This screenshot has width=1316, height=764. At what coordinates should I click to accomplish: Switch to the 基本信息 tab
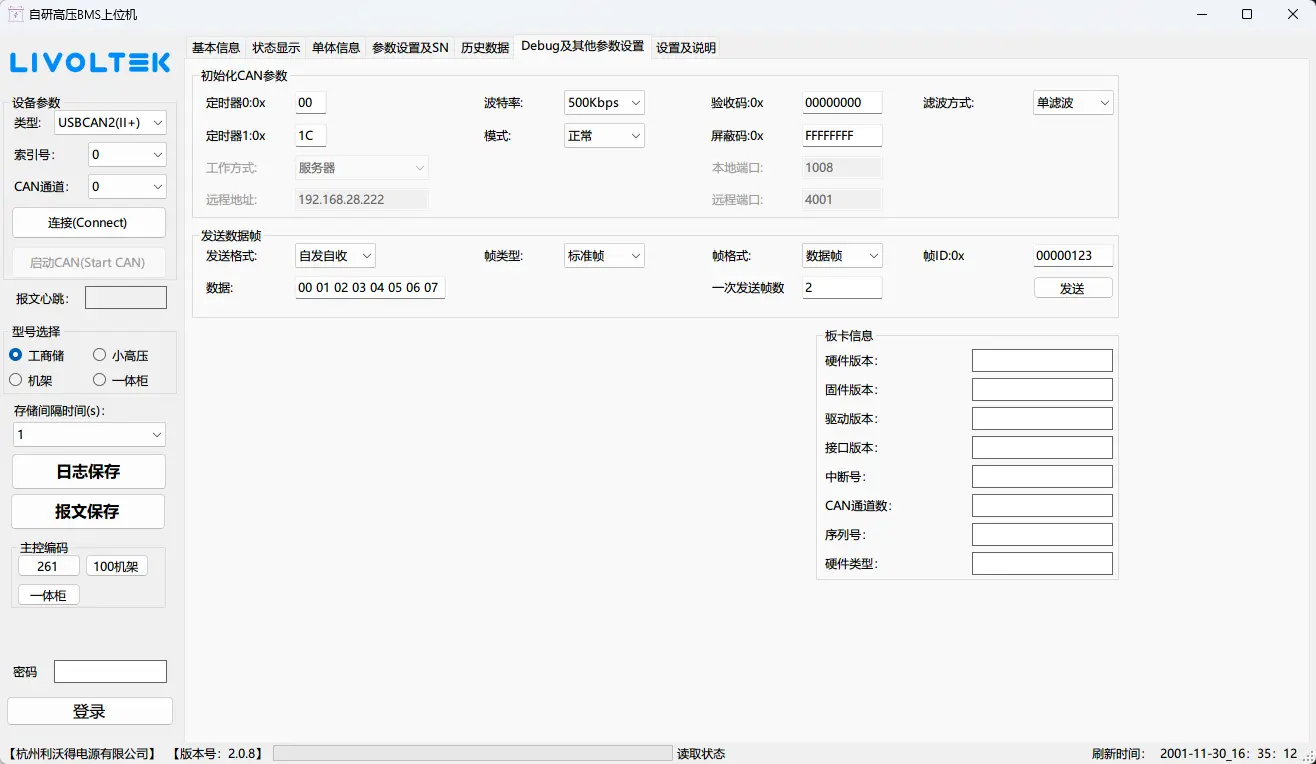pyautogui.click(x=216, y=48)
